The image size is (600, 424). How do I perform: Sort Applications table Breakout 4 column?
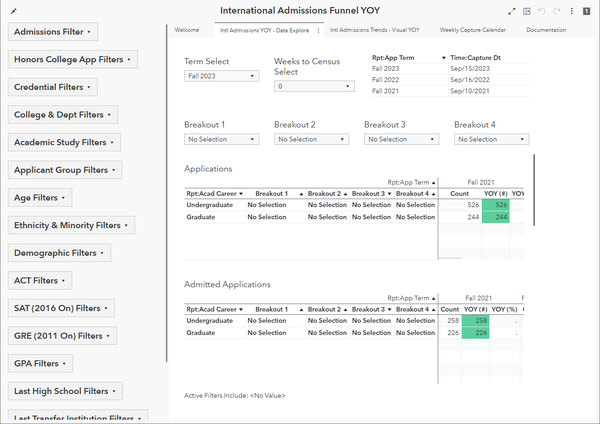[x=433, y=194]
